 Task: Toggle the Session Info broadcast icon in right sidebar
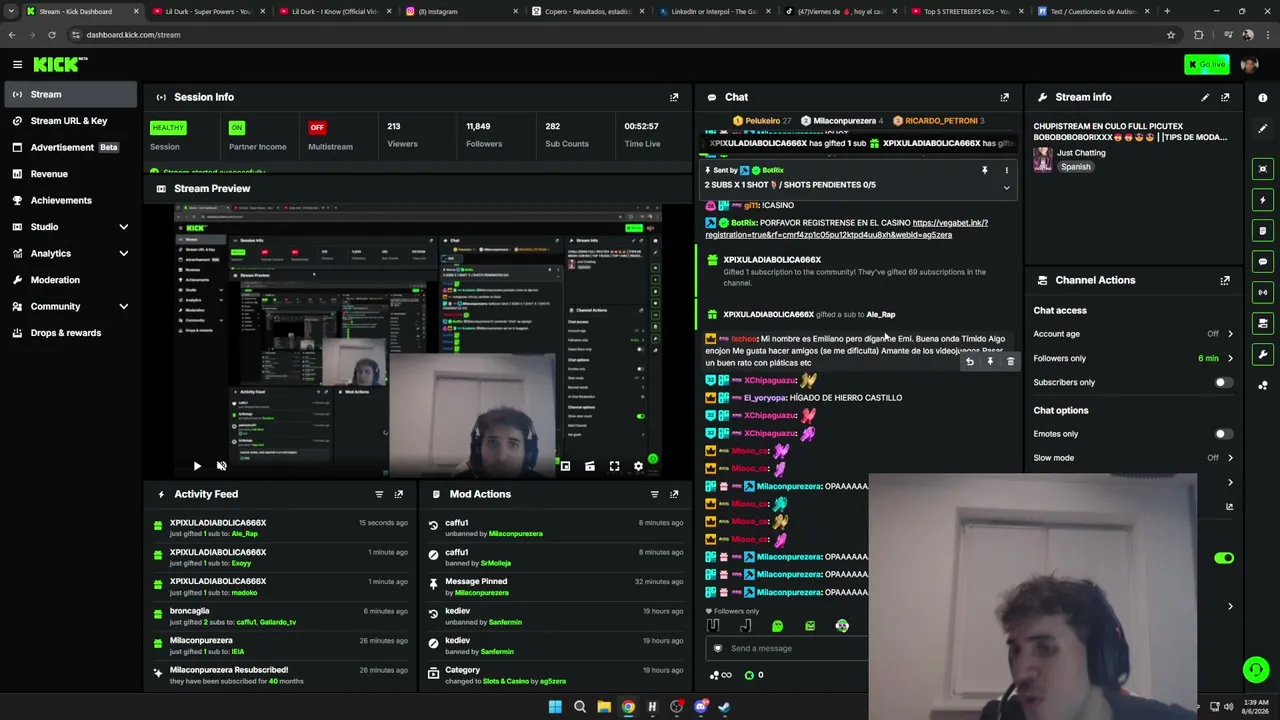click(x=1263, y=293)
